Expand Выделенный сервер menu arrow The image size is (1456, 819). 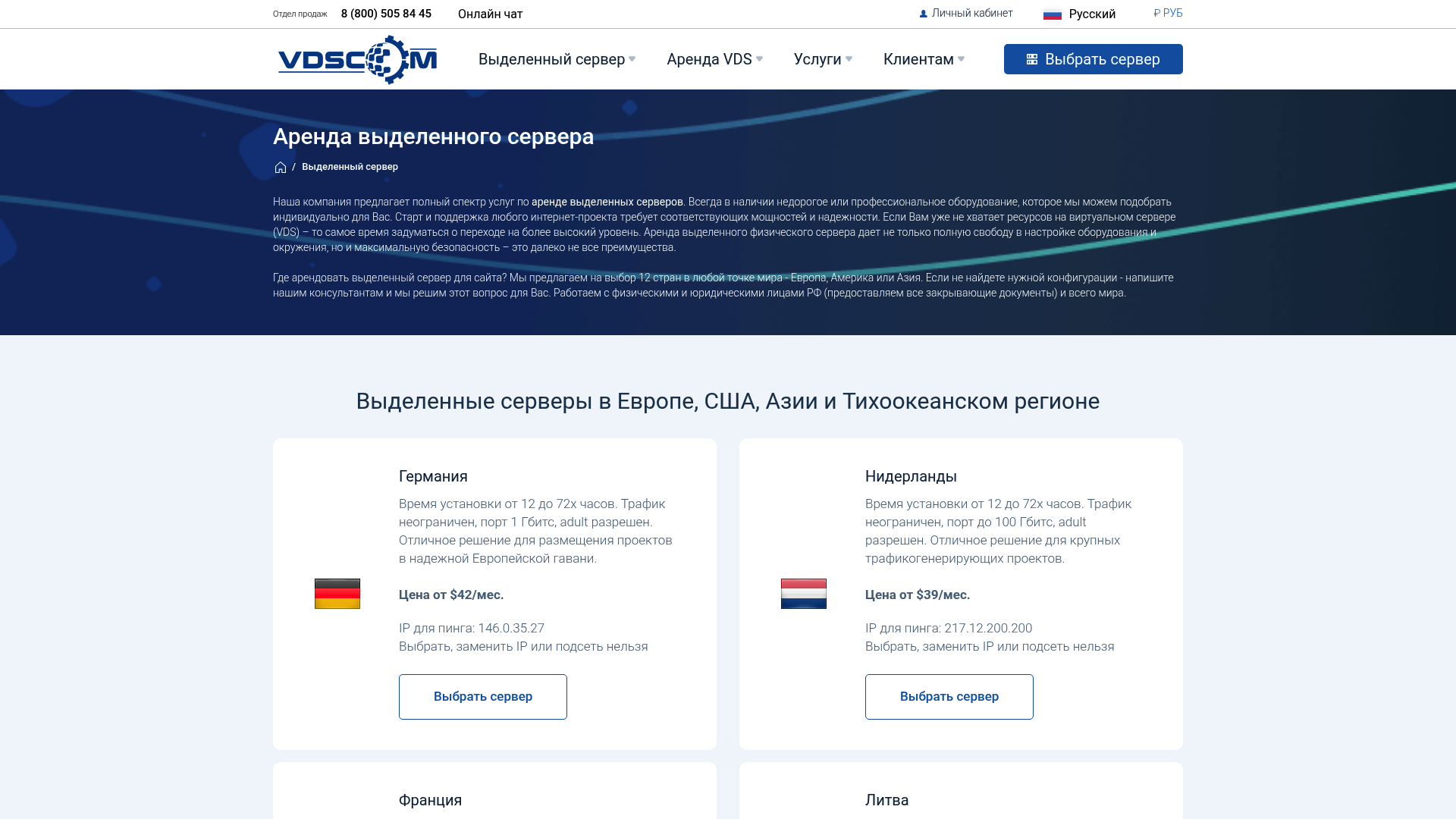[632, 59]
